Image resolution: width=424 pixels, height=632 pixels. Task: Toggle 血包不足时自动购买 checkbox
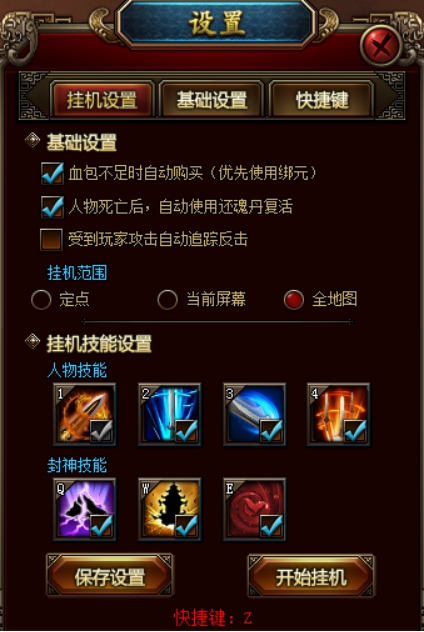pyautogui.click(x=52, y=173)
